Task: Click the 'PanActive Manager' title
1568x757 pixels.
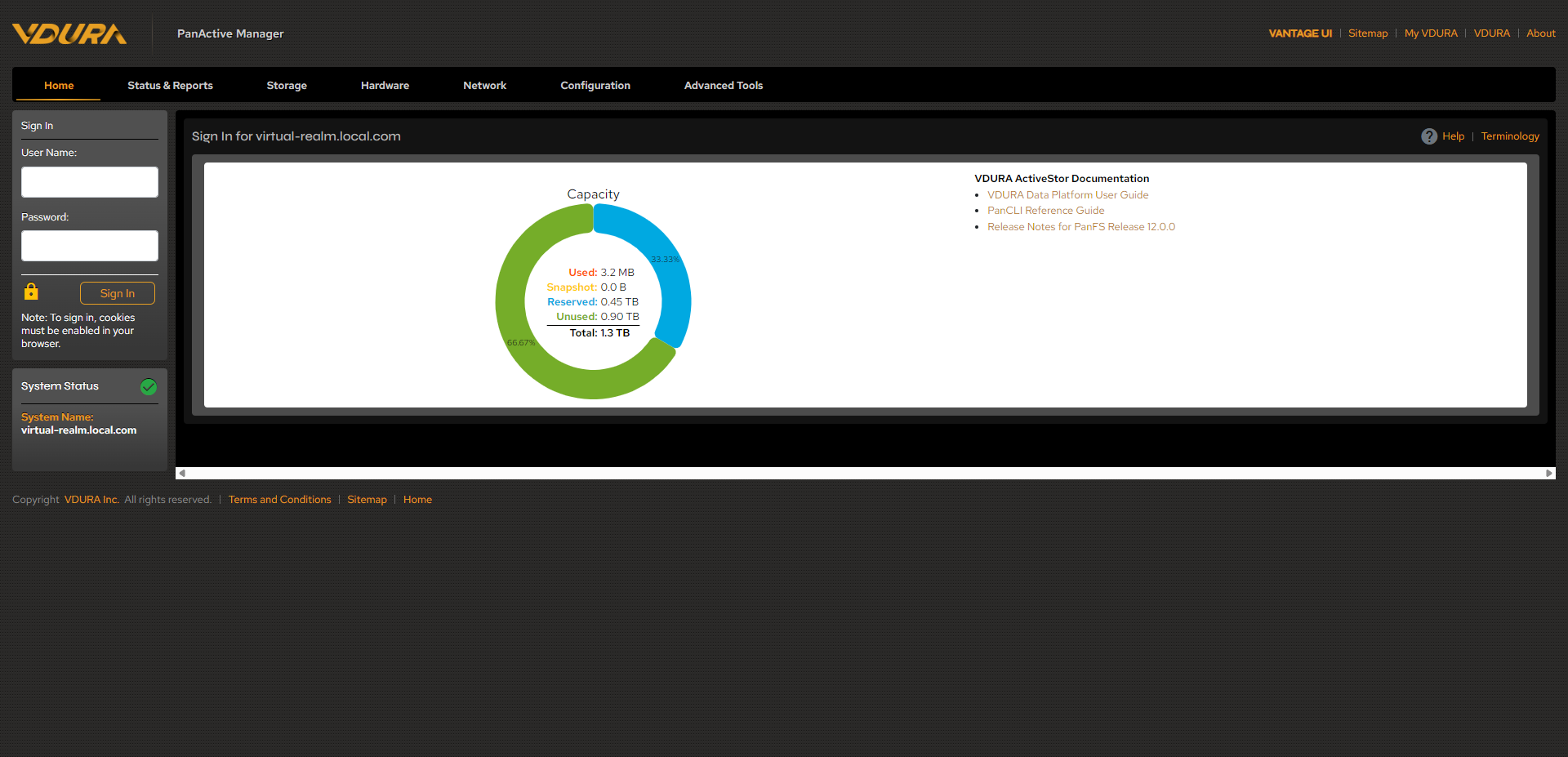Action: click(230, 33)
